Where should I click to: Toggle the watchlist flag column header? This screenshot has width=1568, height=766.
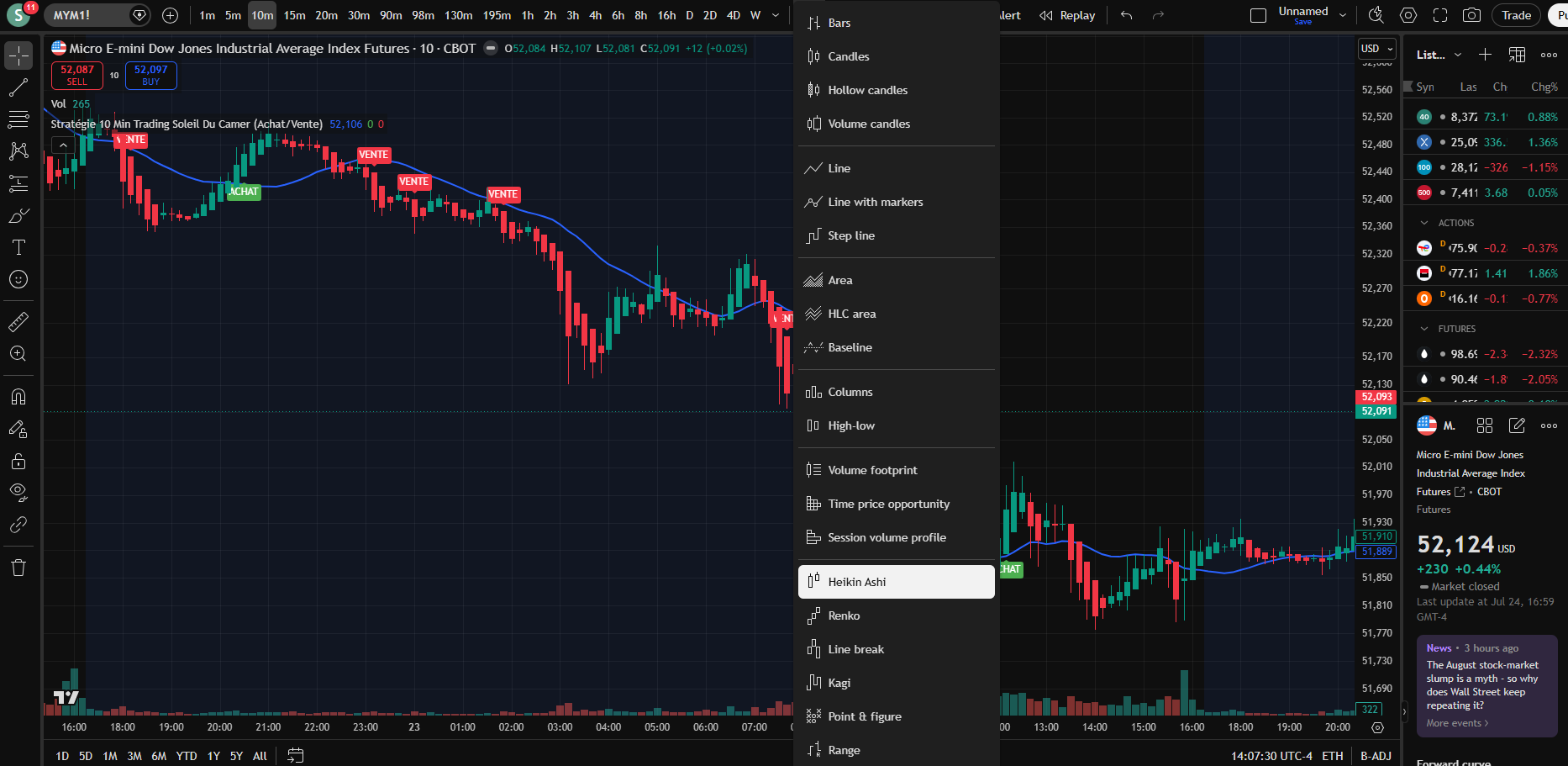(1408, 87)
